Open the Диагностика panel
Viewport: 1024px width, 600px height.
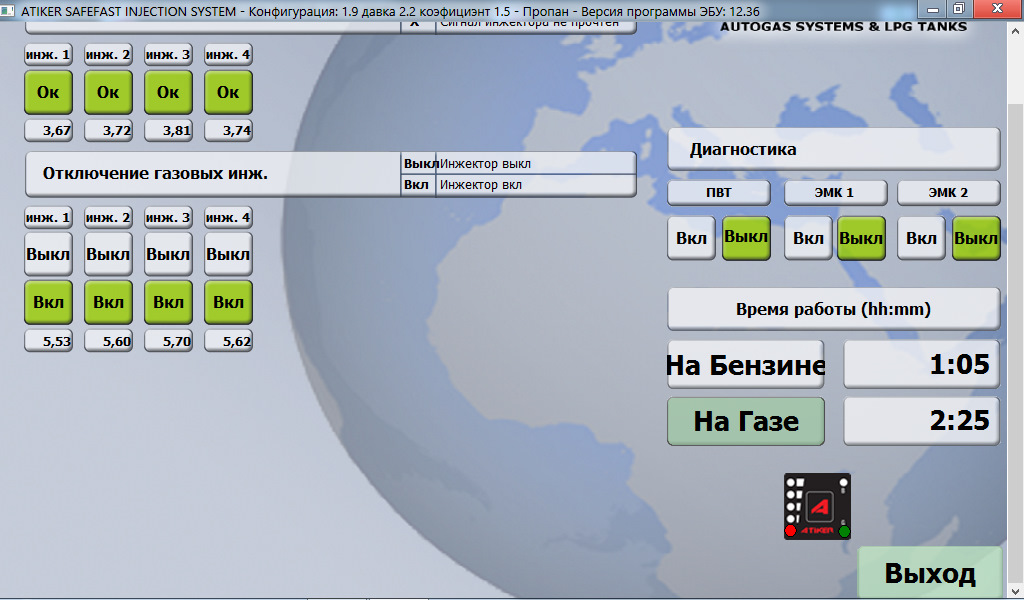coord(833,147)
